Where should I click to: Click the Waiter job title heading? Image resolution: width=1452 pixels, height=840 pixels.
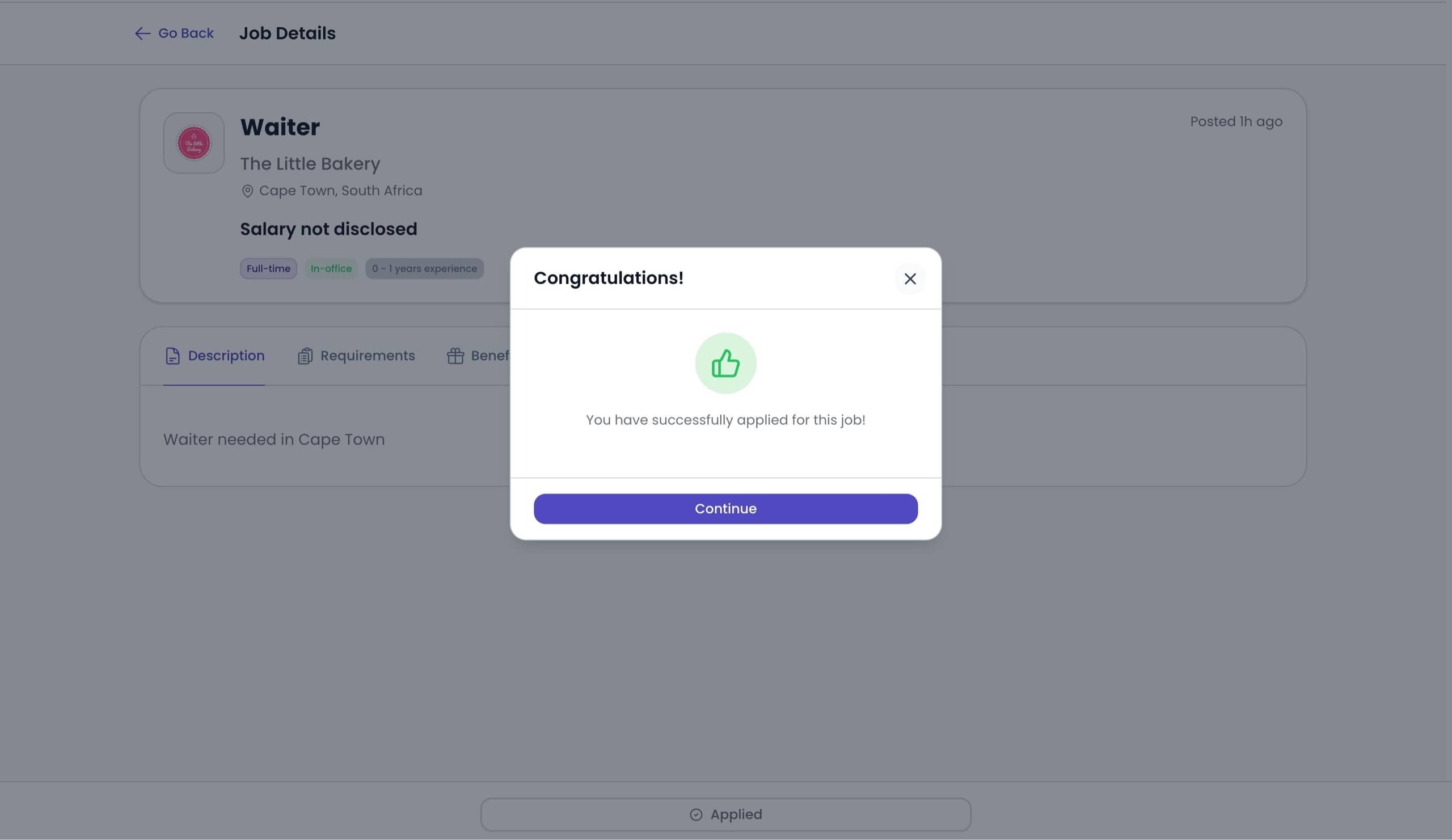point(280,126)
